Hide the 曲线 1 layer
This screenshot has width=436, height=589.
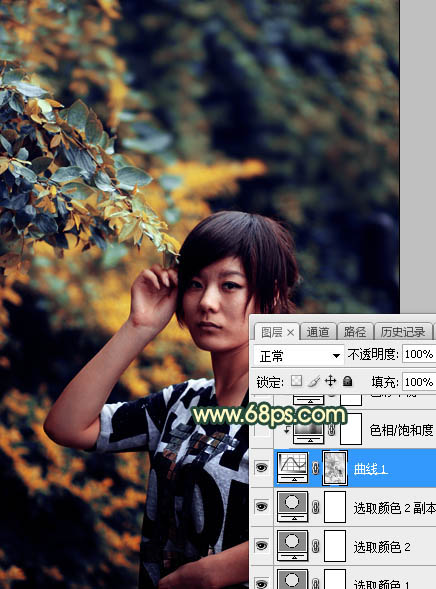coord(262,468)
